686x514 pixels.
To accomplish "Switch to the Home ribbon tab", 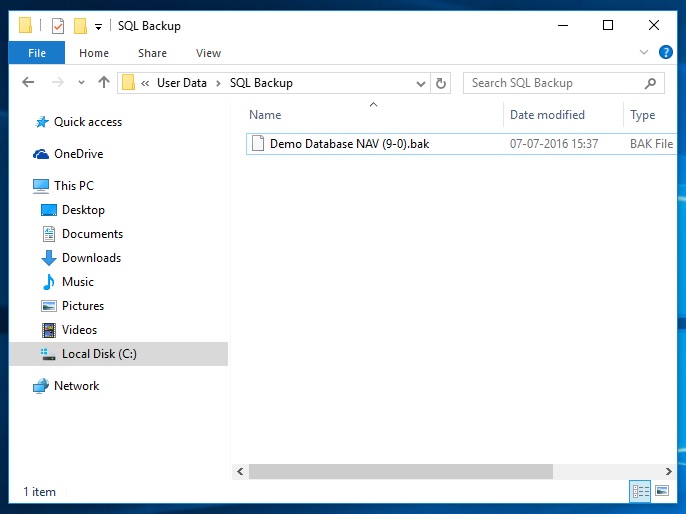I will point(94,53).
